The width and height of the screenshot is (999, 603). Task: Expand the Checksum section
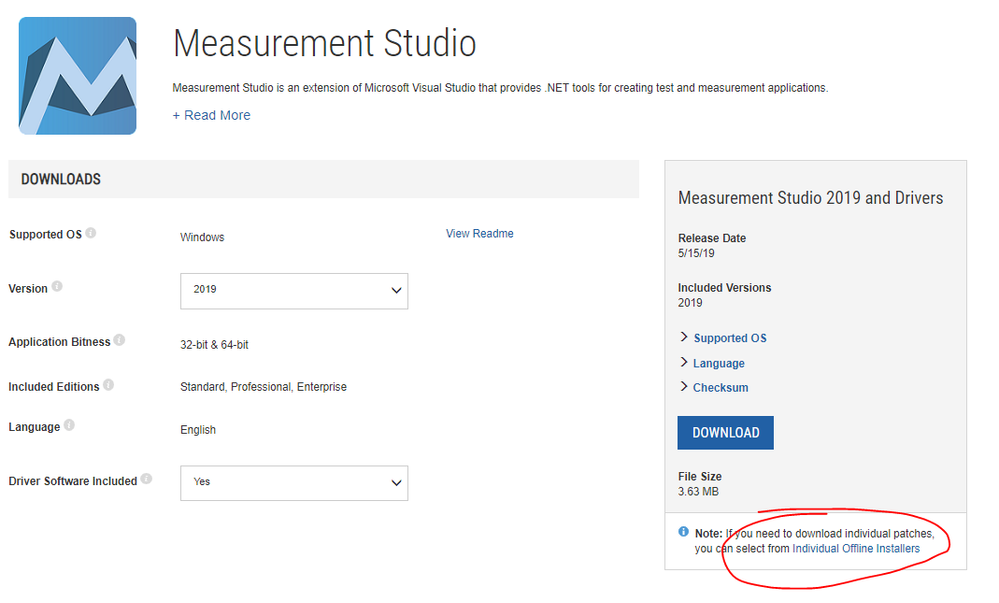point(714,388)
